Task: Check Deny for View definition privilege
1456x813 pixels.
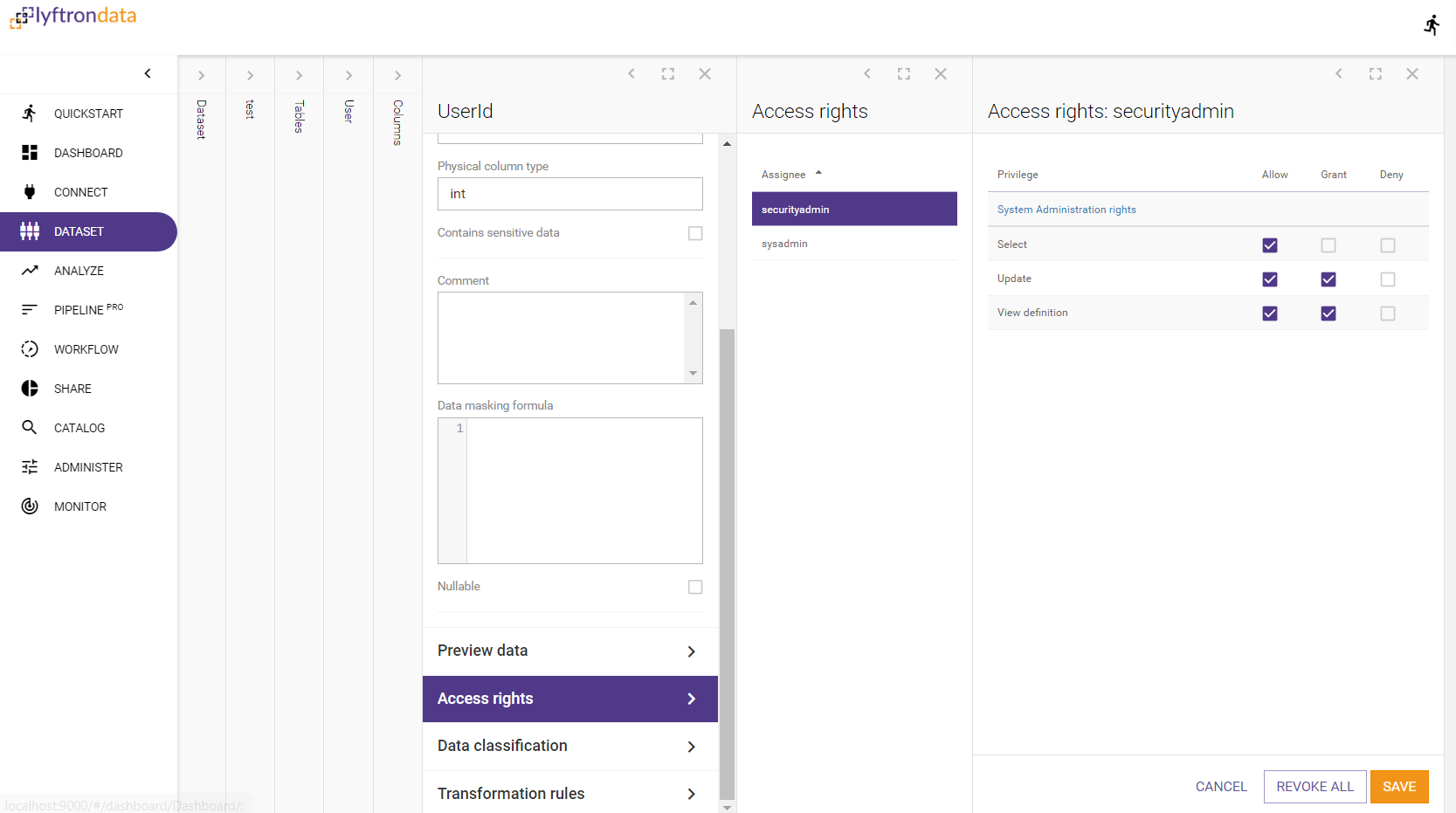Action: (1388, 313)
